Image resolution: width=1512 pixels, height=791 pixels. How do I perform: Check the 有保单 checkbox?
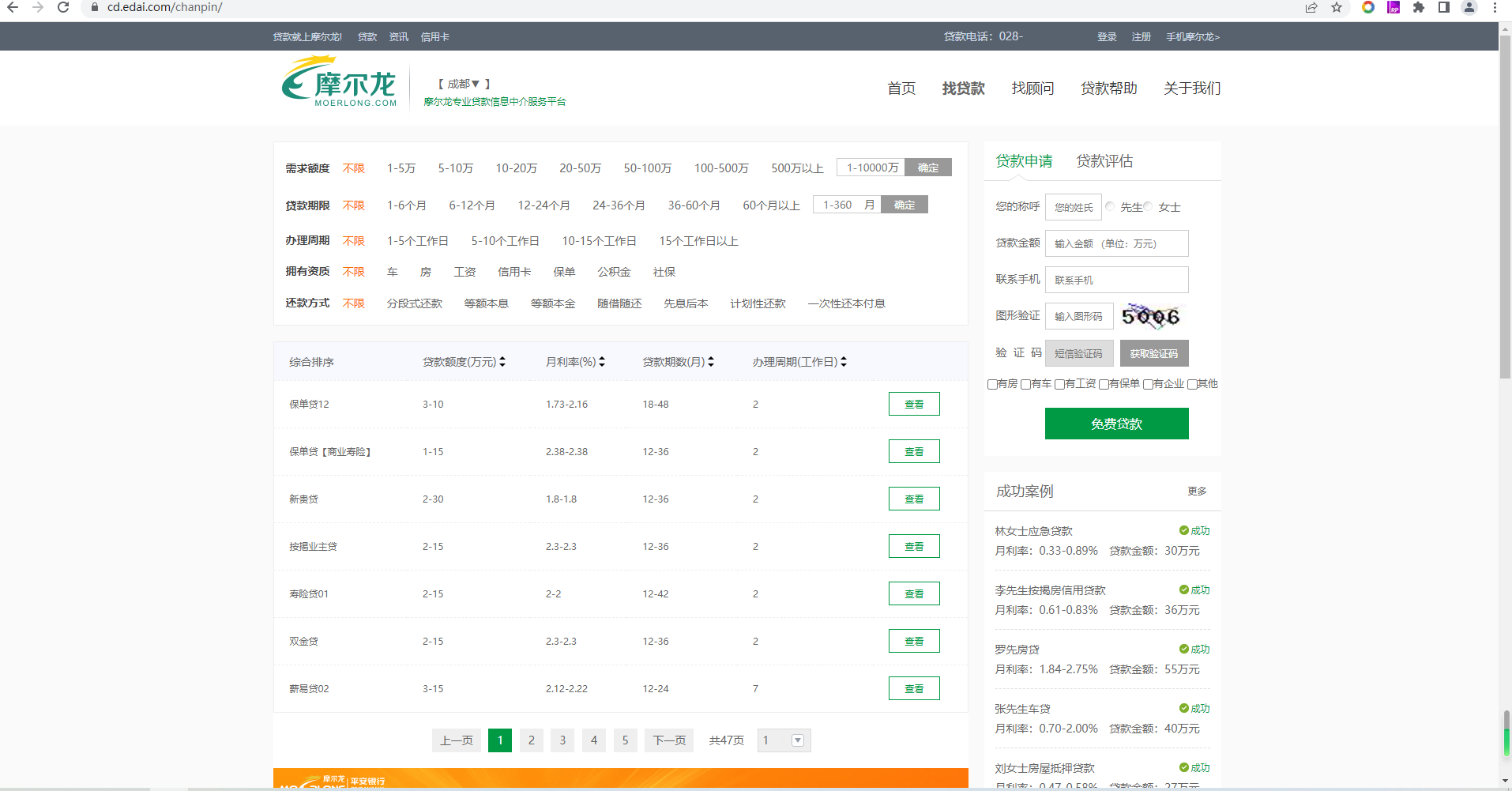coord(1104,384)
